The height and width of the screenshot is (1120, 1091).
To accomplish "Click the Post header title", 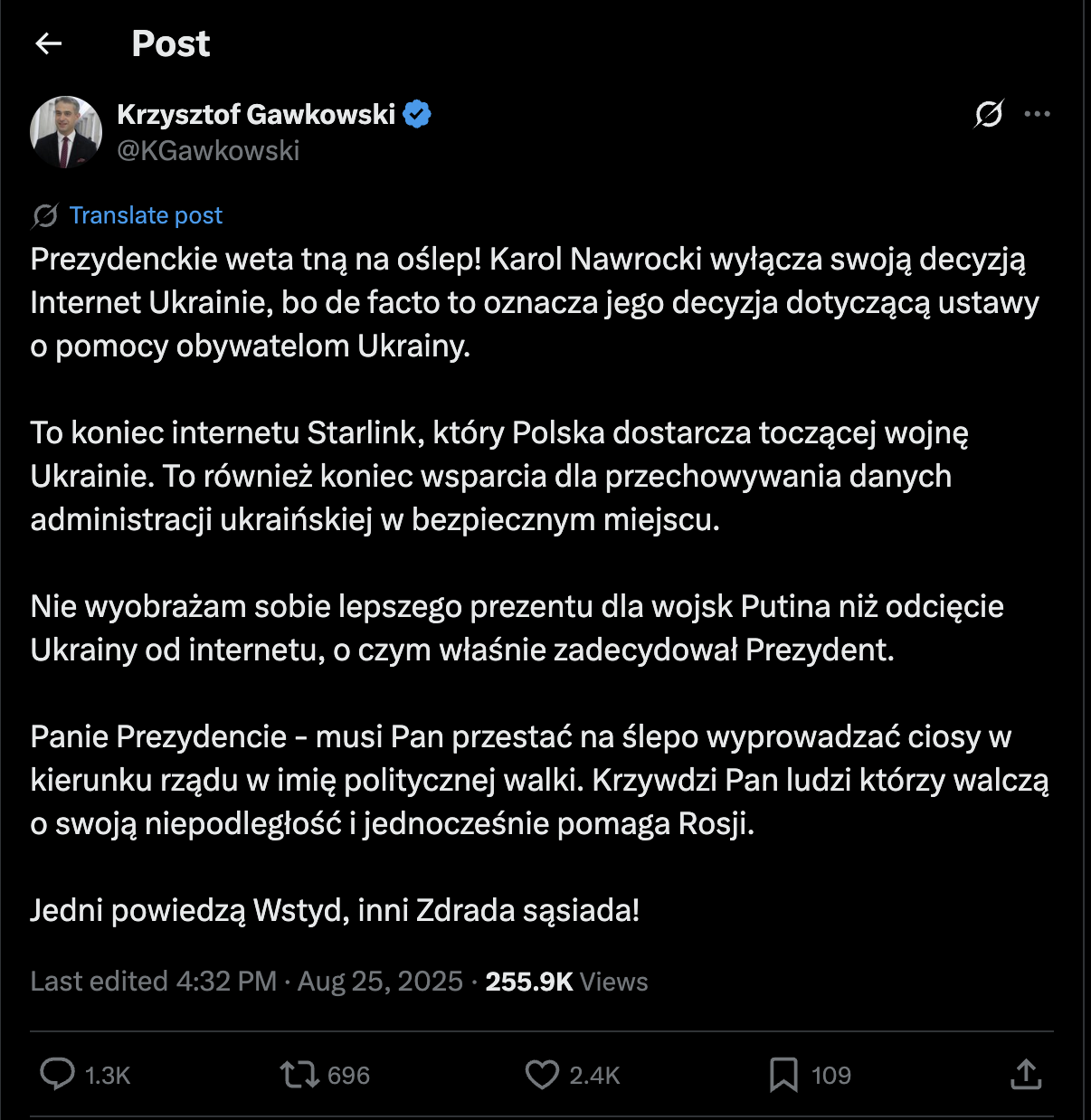I will tap(170, 43).
